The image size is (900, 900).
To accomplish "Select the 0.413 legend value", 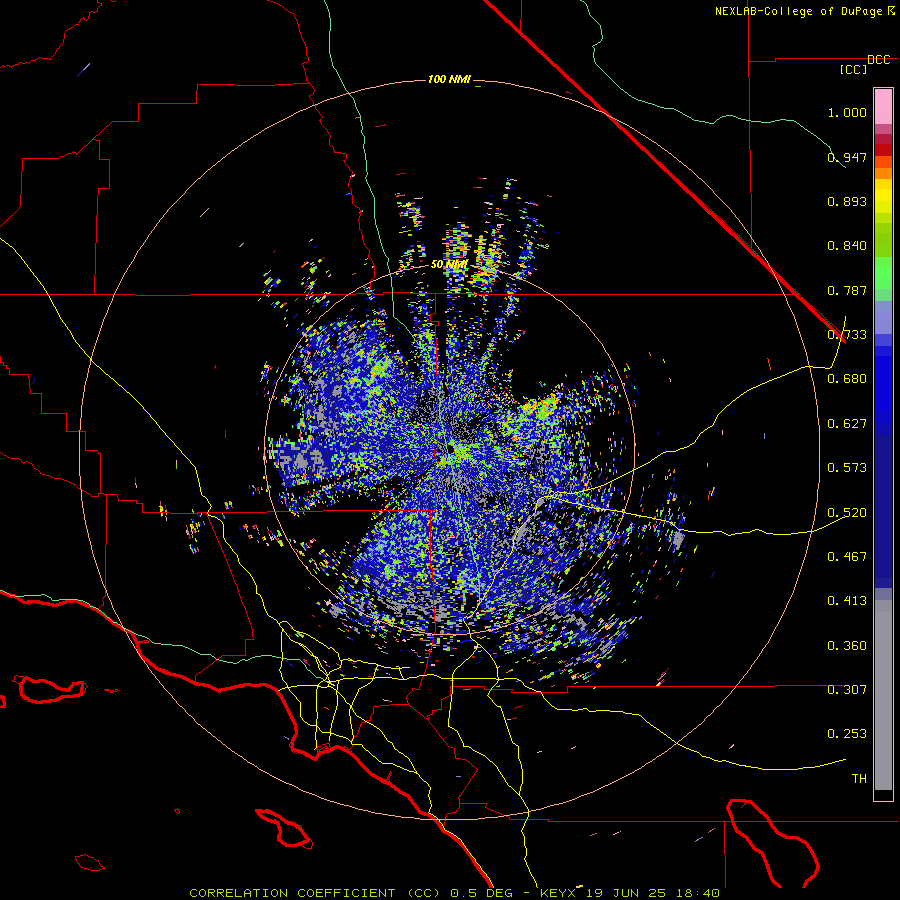I will (x=847, y=601).
